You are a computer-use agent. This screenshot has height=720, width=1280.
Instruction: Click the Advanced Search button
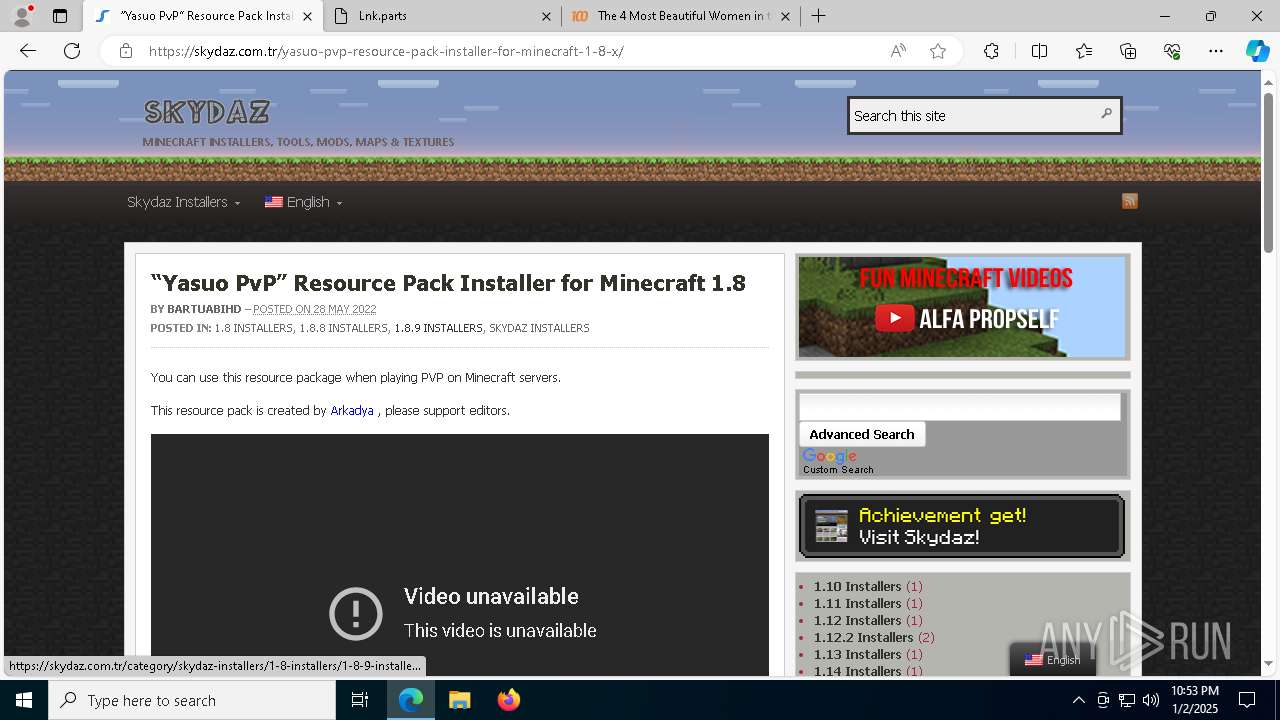point(862,434)
